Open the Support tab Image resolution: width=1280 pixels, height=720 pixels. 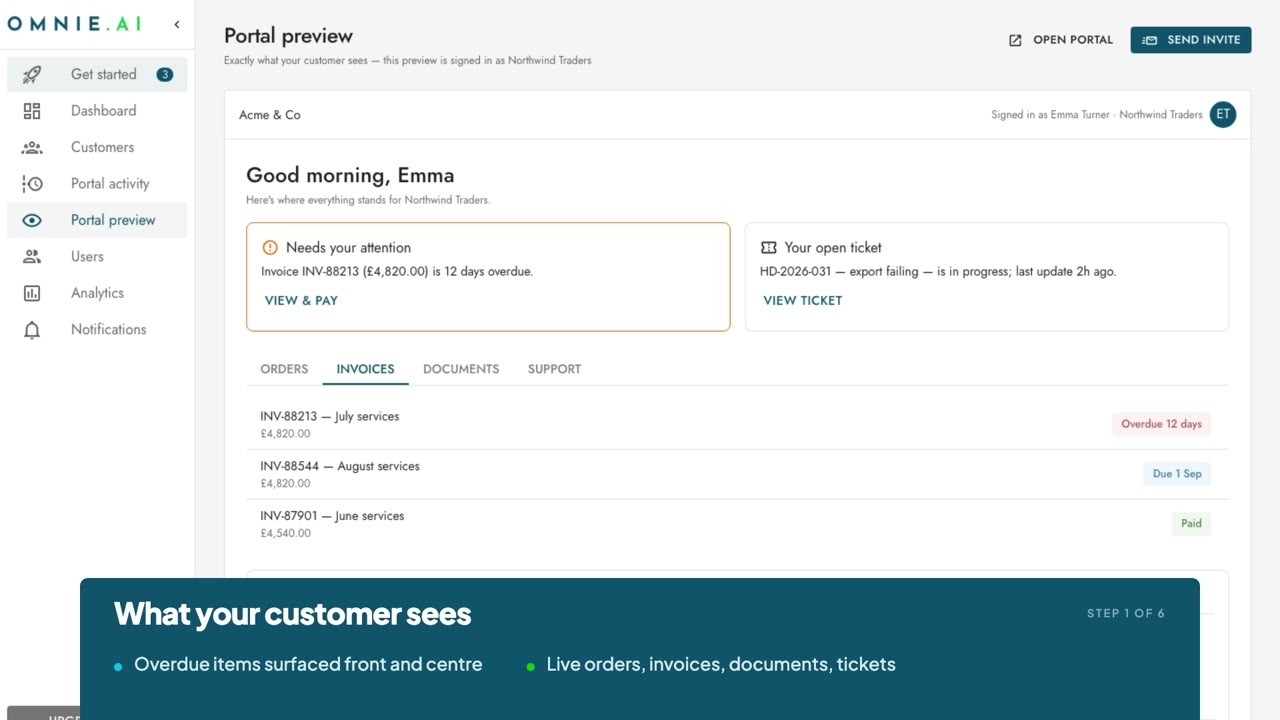[x=554, y=369]
